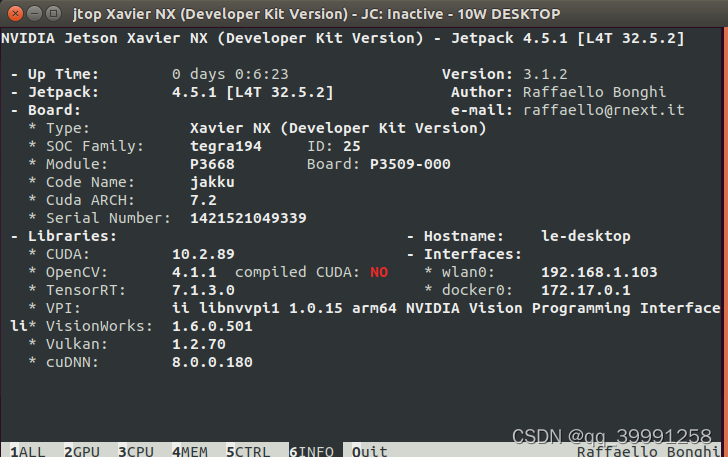This screenshot has height=457, width=728.
Task: Click the up time value 0 days 0:6:23
Action: [230, 74]
